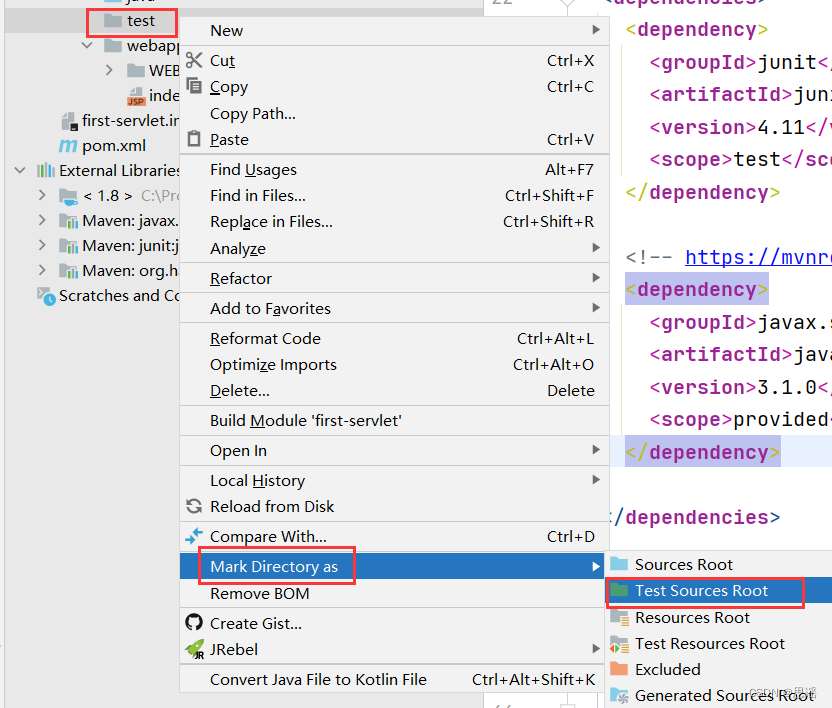Click the blue Sources Root folder icon
The height and width of the screenshot is (708, 832).
[619, 564]
